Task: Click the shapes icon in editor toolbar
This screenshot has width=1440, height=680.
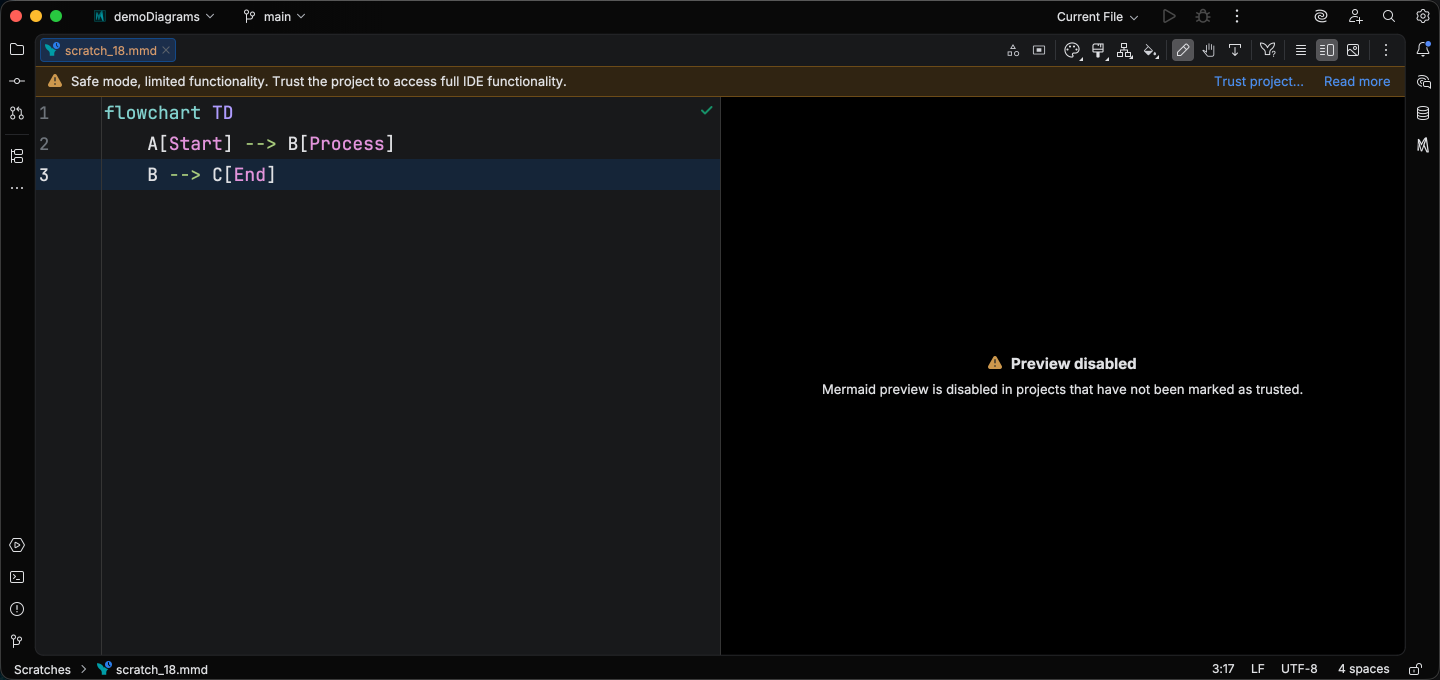Action: click(1013, 50)
